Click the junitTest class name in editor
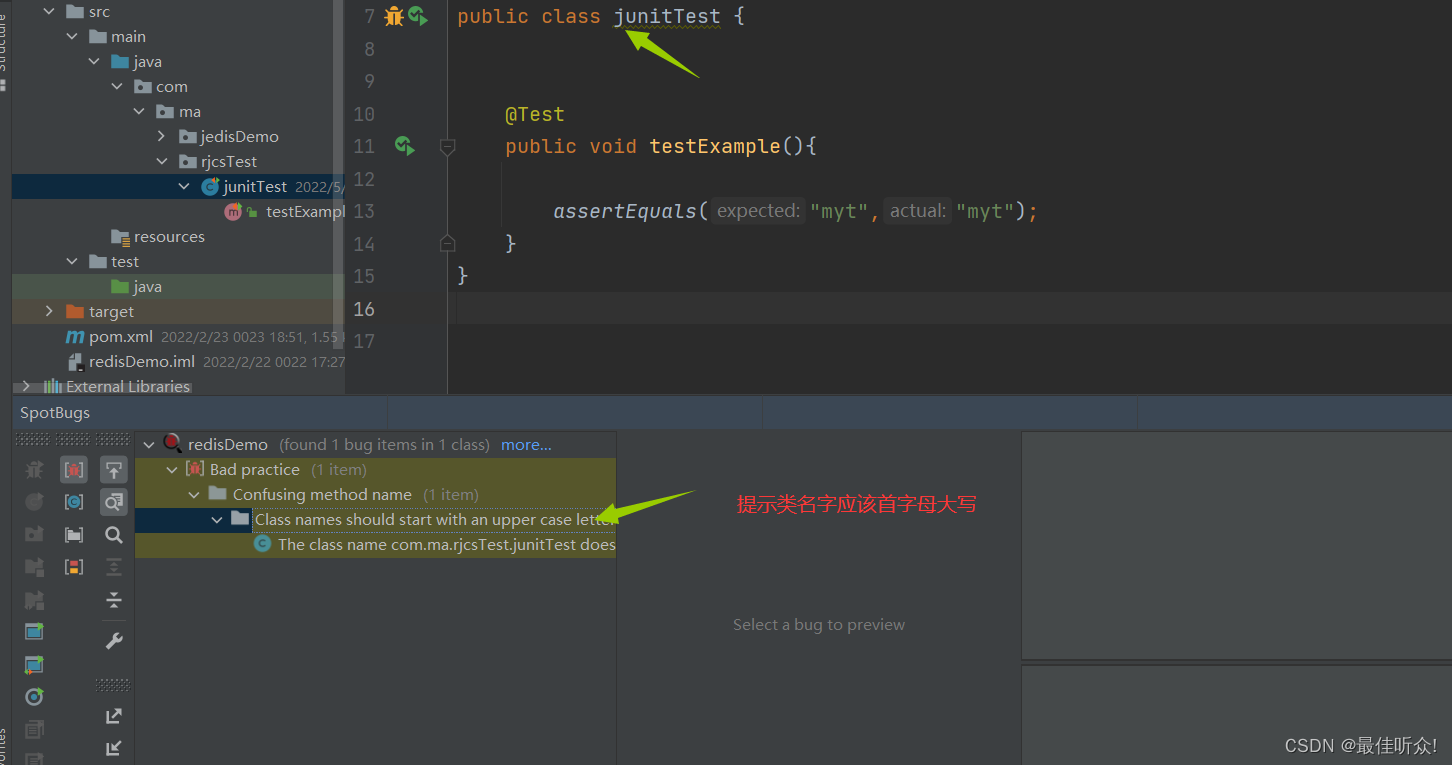Viewport: 1452px width, 765px height. tap(667, 16)
